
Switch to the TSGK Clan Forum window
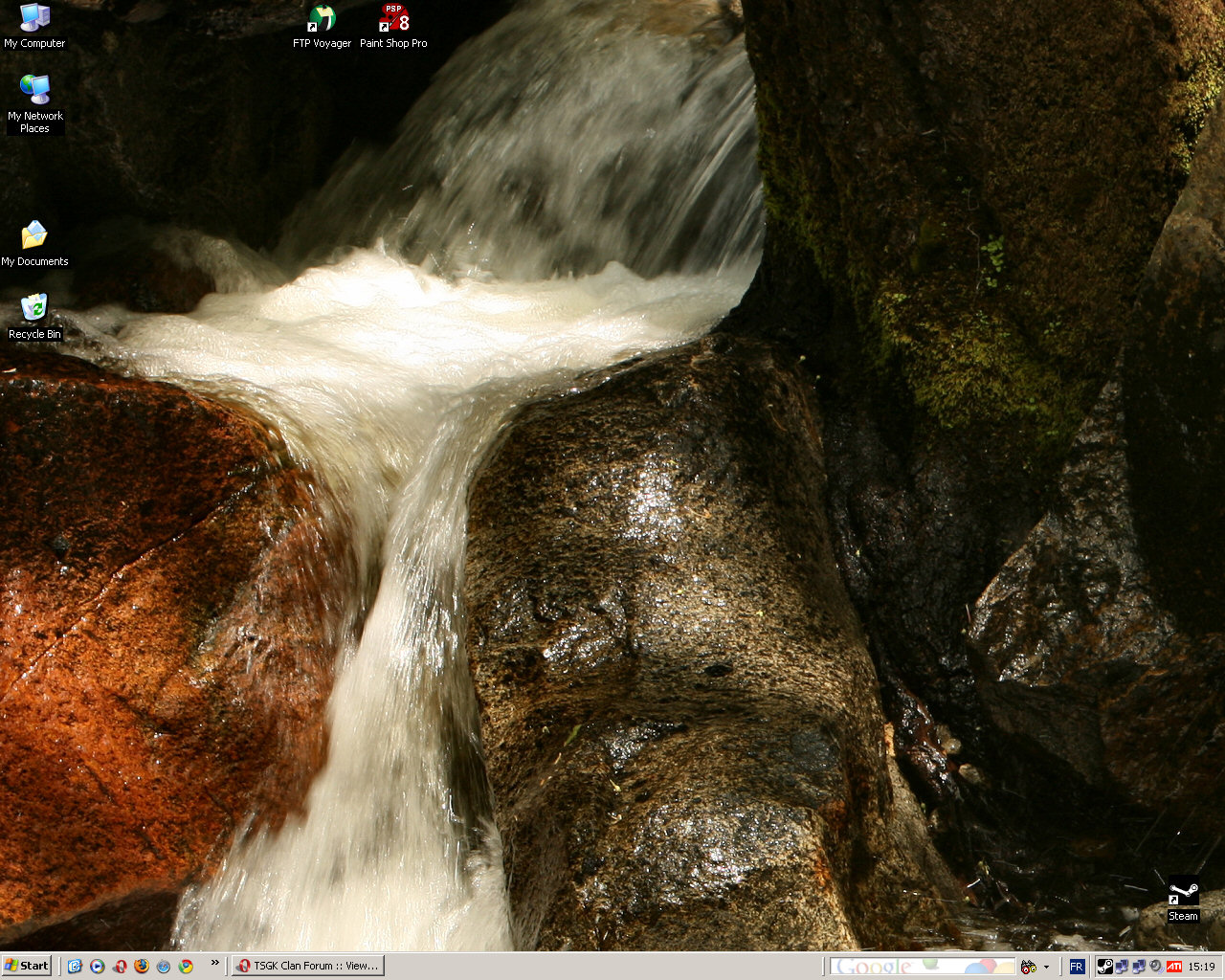pos(306,966)
